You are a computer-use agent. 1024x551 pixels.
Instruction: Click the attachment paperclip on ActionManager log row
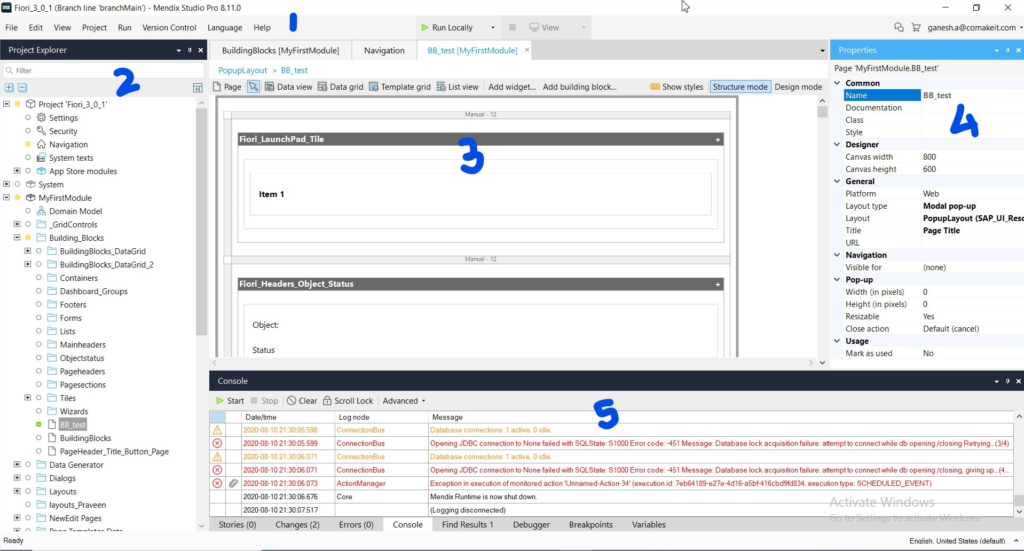233,483
